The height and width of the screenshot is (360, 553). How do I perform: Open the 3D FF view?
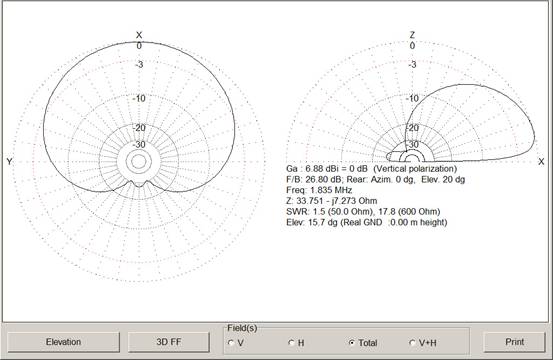coord(169,342)
